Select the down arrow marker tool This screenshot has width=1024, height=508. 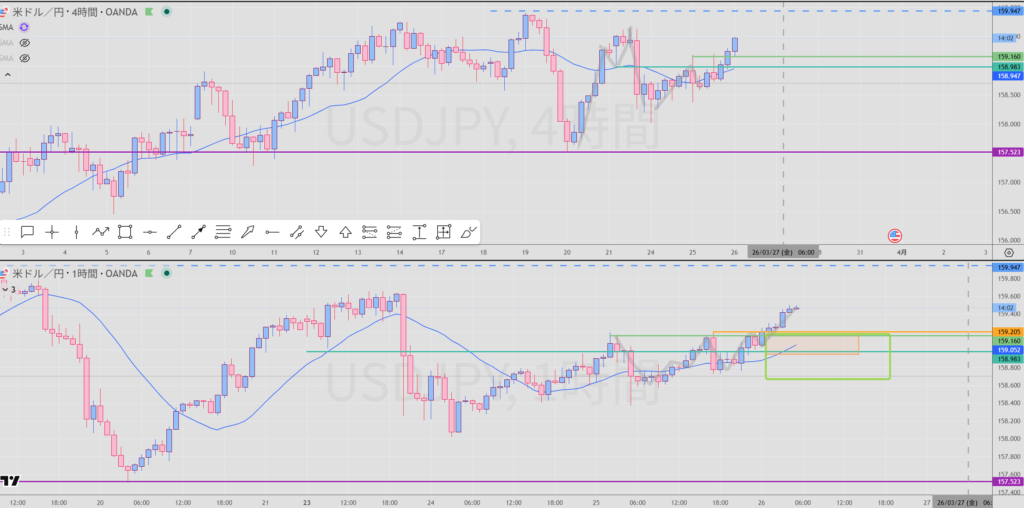(321, 232)
